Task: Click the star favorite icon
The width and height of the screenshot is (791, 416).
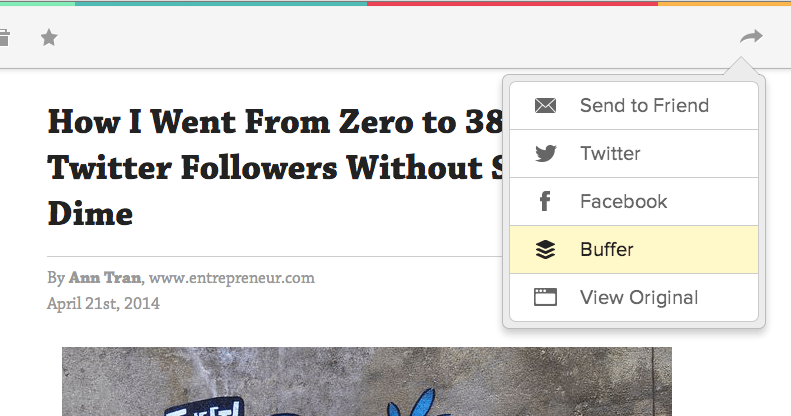Action: 49,37
